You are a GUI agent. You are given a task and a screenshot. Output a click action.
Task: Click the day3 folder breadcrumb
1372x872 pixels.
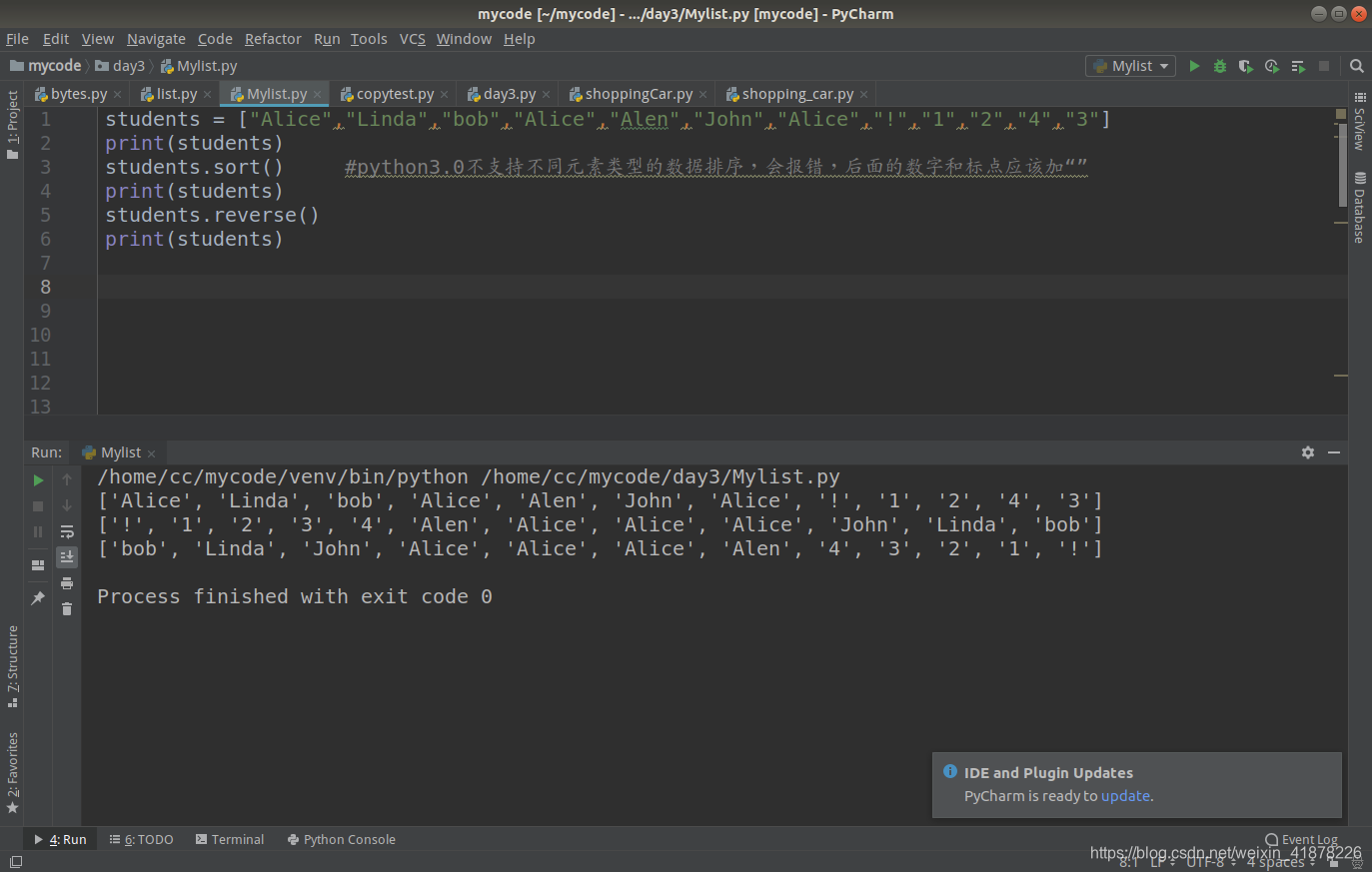[x=120, y=66]
